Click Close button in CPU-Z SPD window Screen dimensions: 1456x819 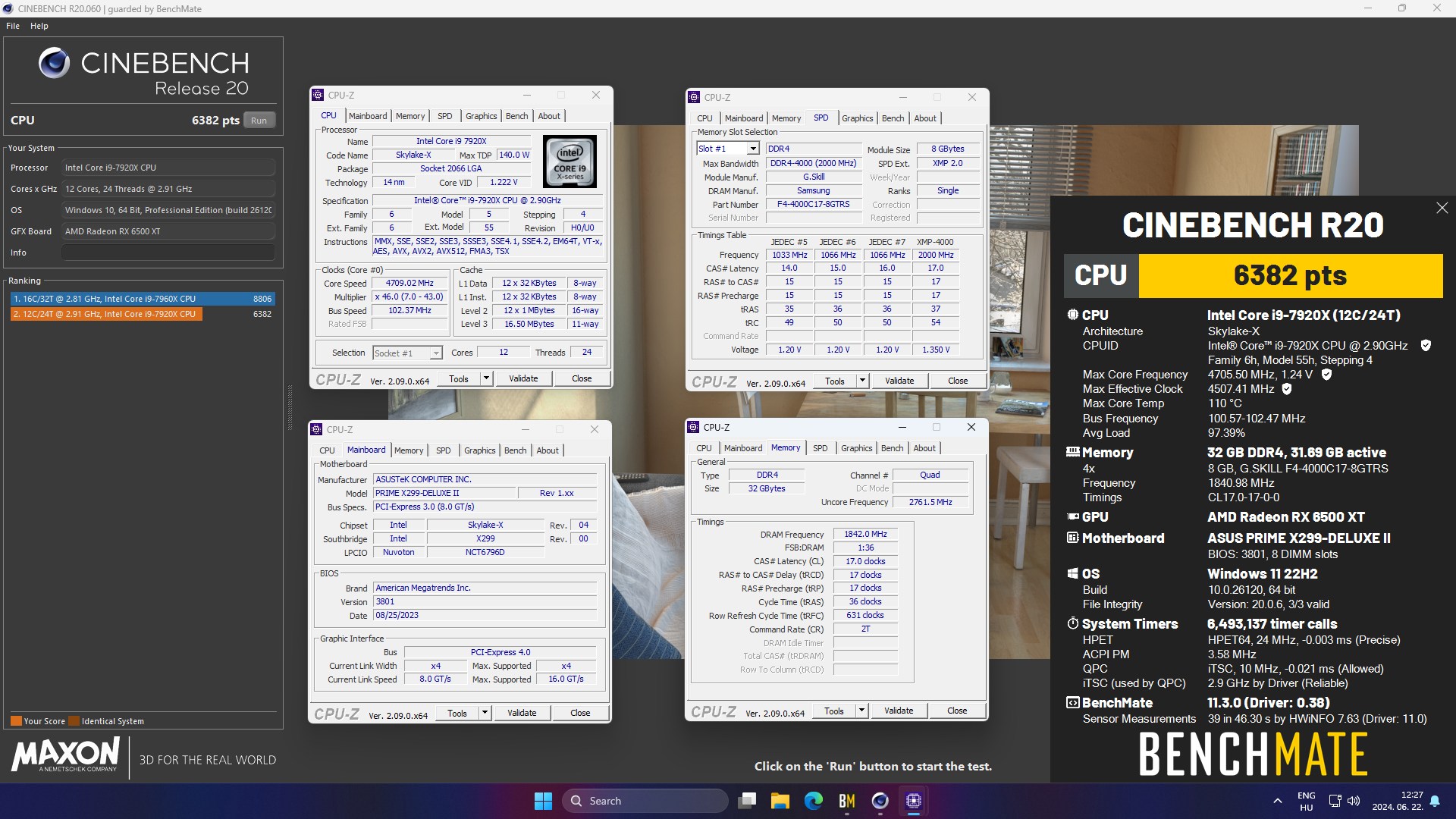pos(958,381)
